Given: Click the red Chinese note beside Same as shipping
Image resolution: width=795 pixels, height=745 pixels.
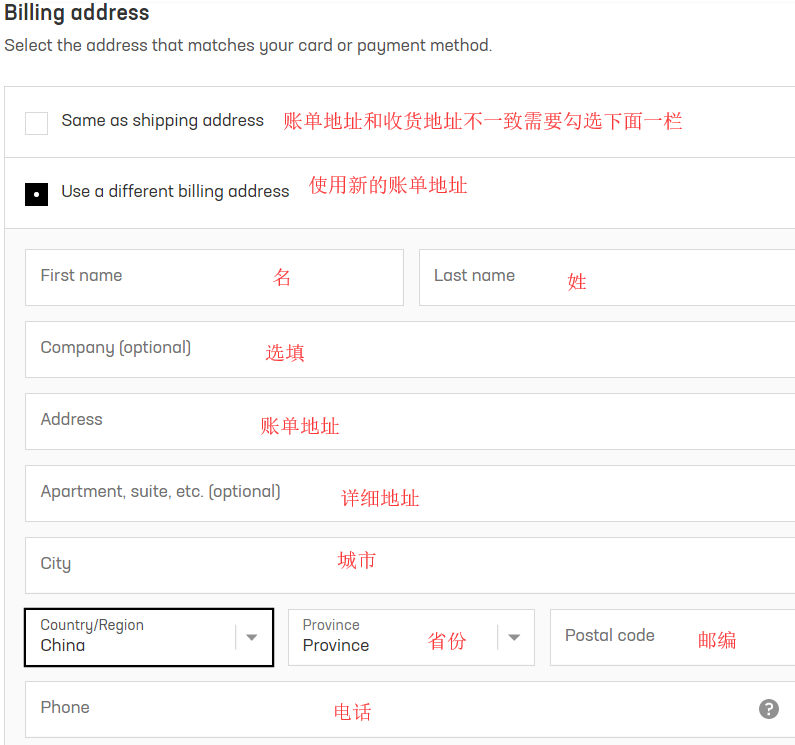Looking at the screenshot, I should [x=482, y=122].
